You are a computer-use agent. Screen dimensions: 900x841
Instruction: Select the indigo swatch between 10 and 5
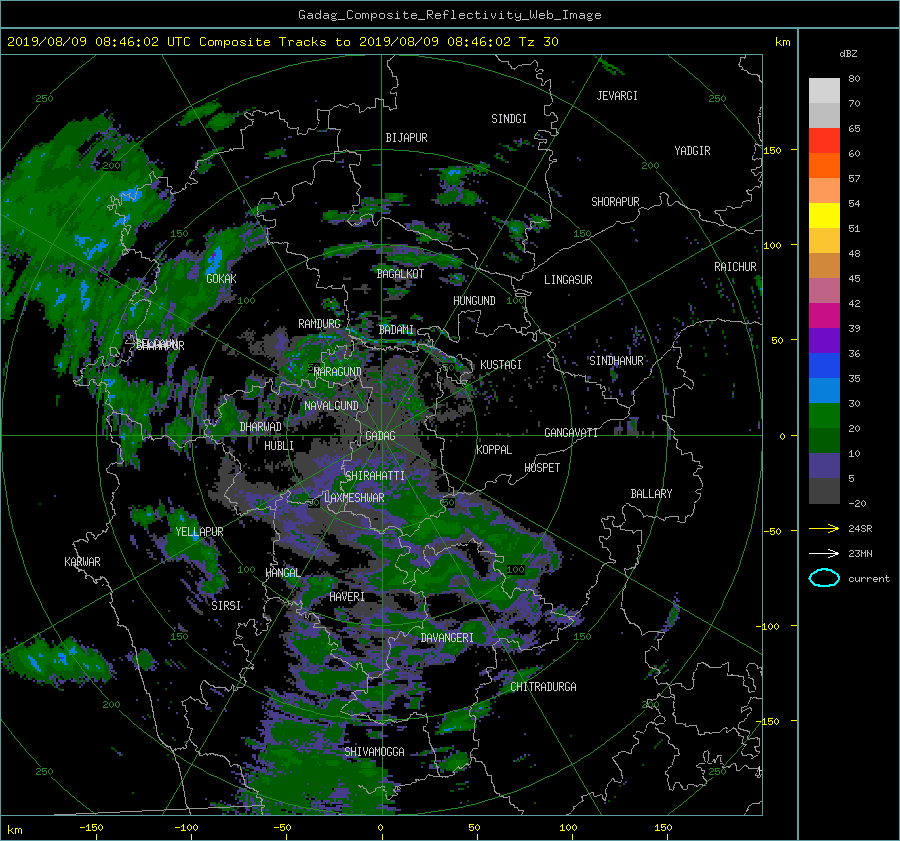(824, 465)
